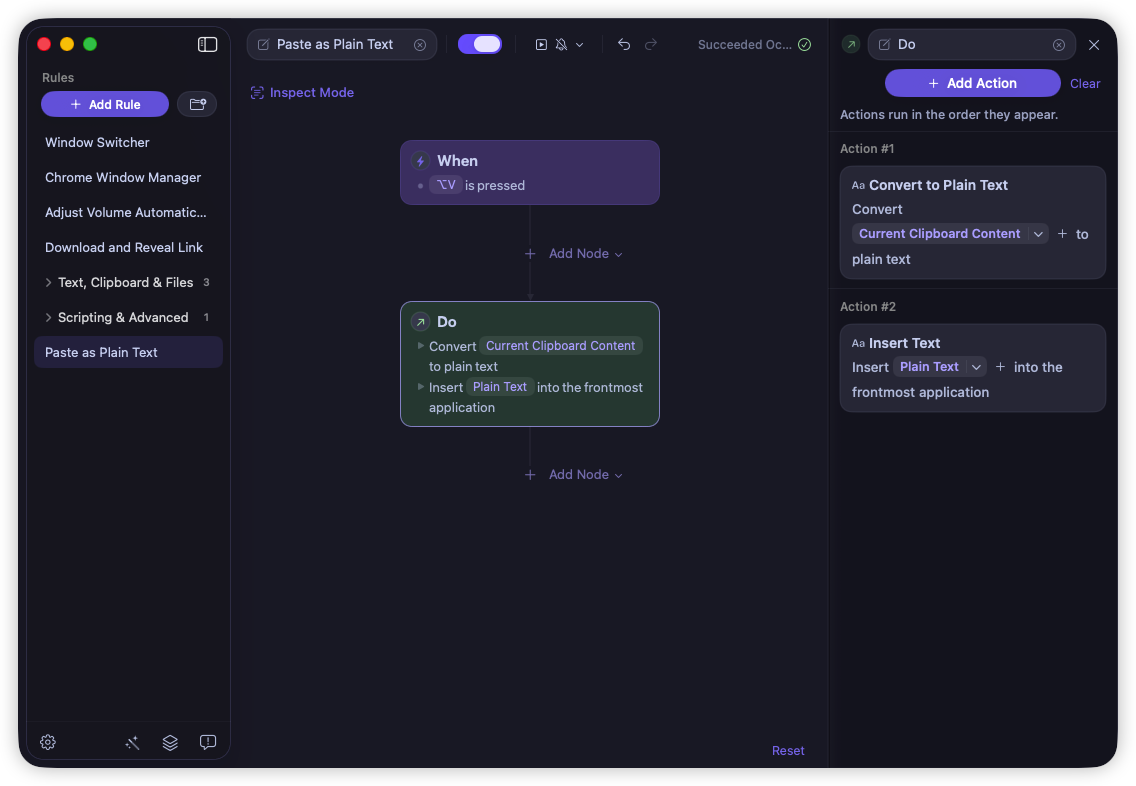Click the magic wand icon

(132, 743)
